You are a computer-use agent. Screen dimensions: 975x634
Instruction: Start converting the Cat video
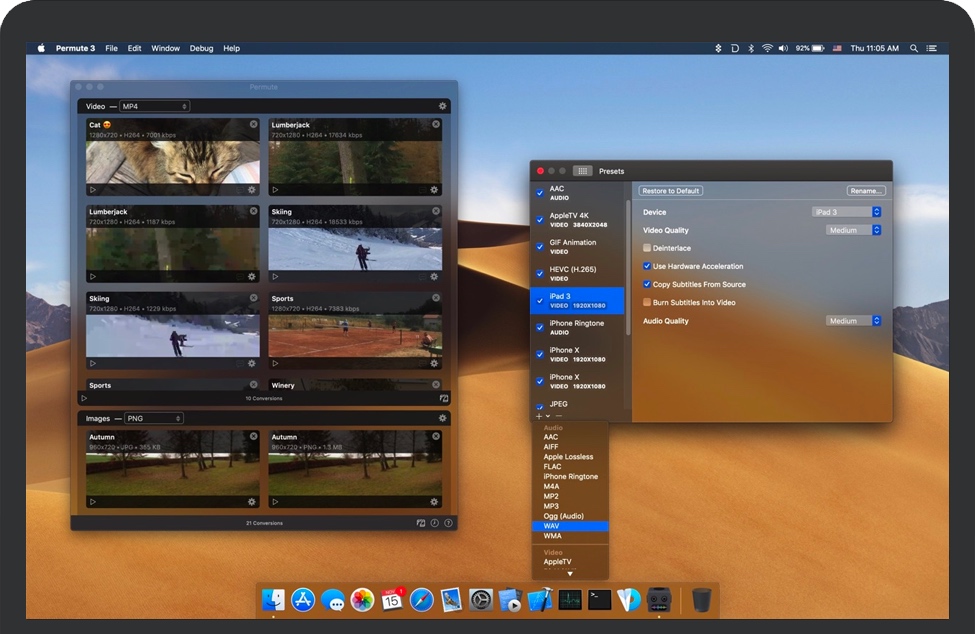pyautogui.click(x=93, y=190)
